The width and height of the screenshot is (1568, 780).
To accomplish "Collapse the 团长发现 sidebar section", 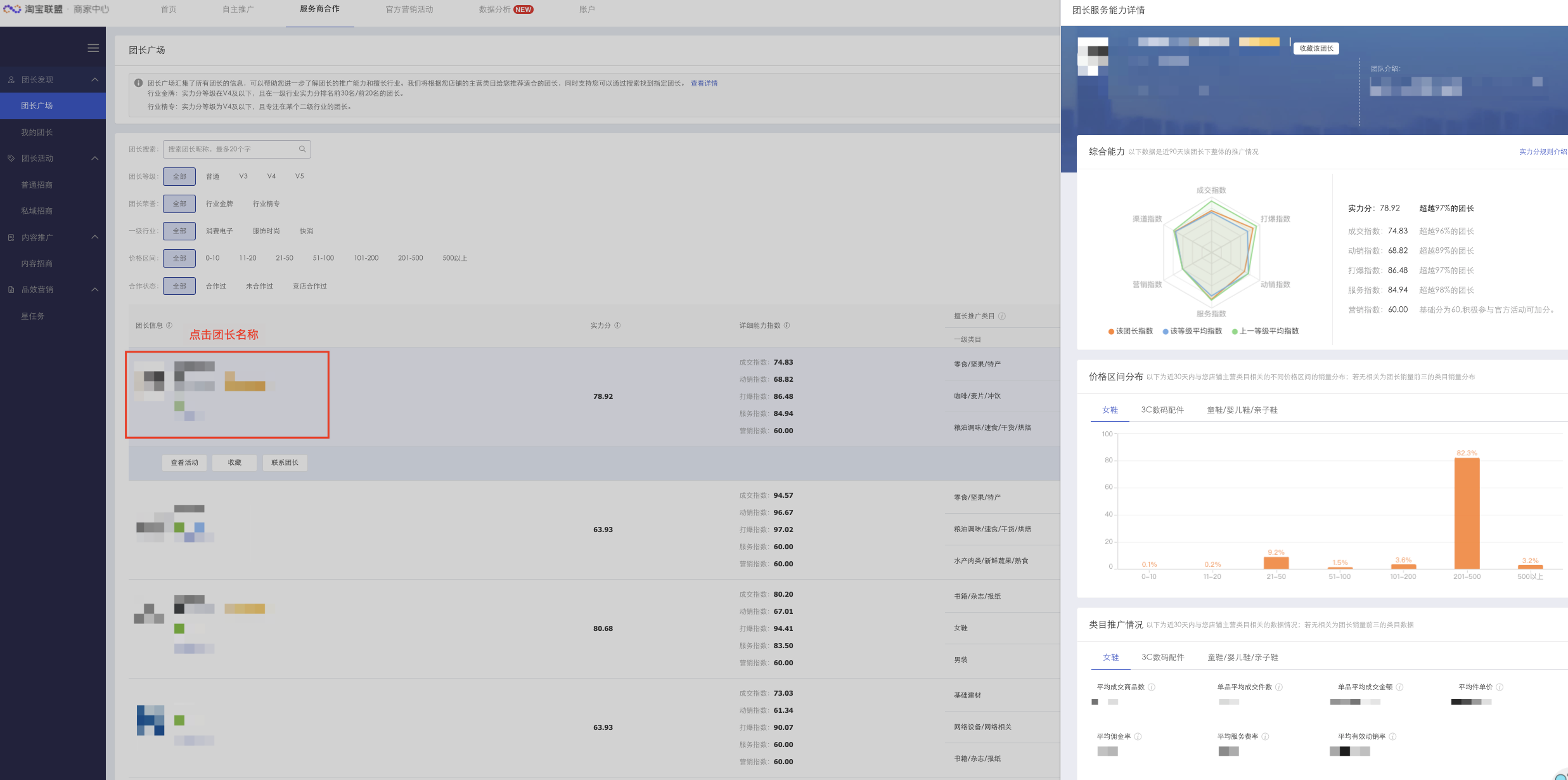I will coord(95,80).
